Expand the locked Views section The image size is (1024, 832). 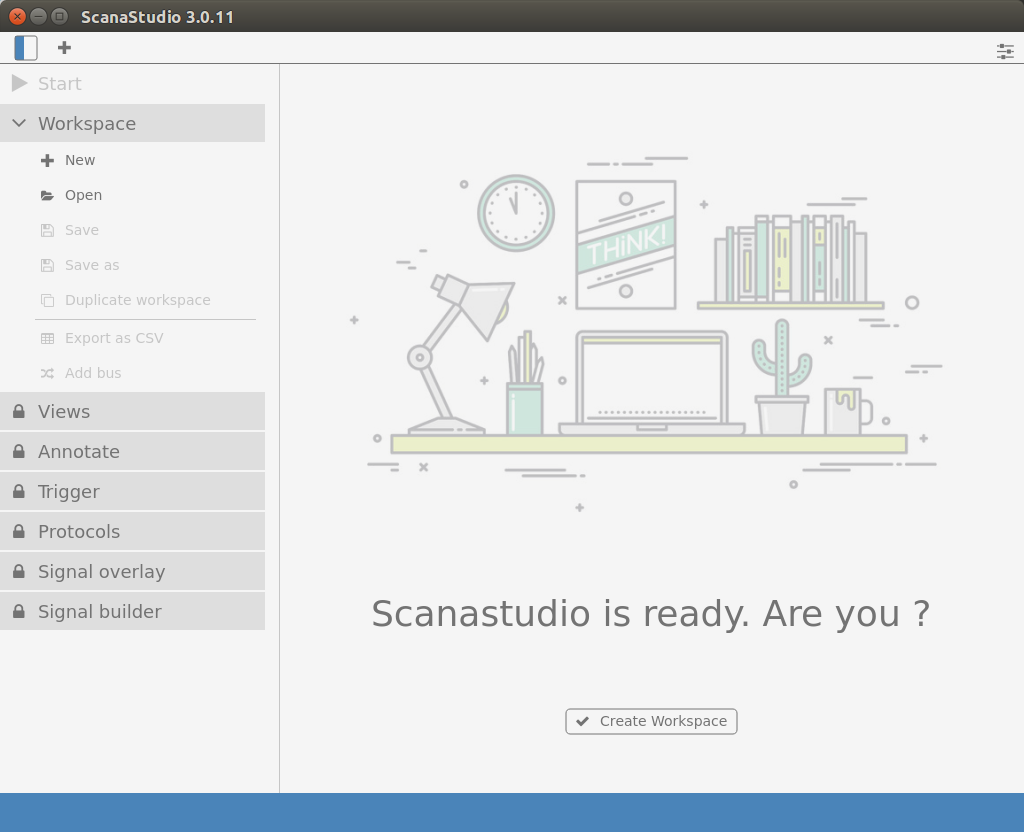coord(133,411)
